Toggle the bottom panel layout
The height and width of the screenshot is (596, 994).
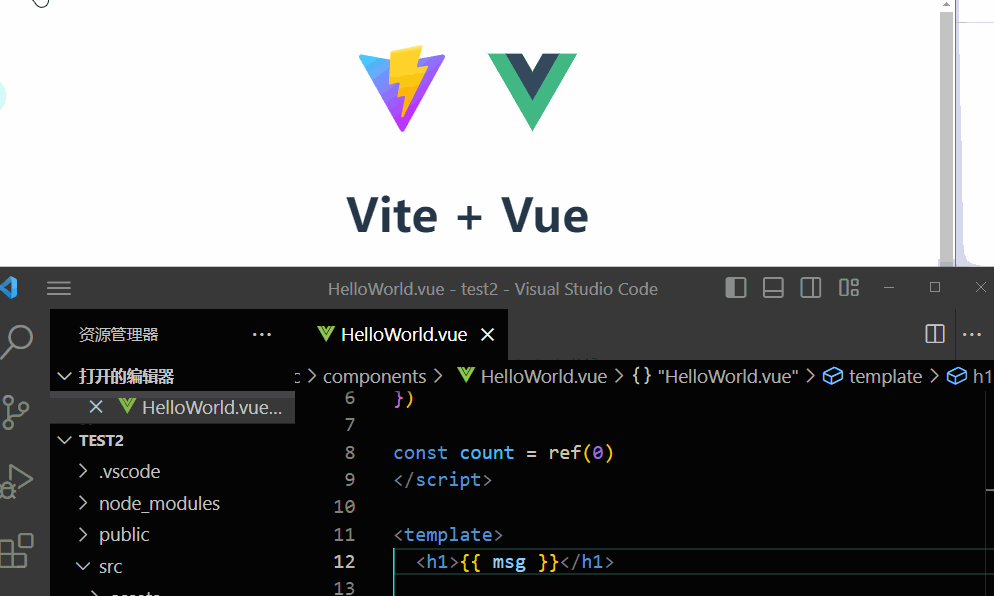[x=773, y=288]
